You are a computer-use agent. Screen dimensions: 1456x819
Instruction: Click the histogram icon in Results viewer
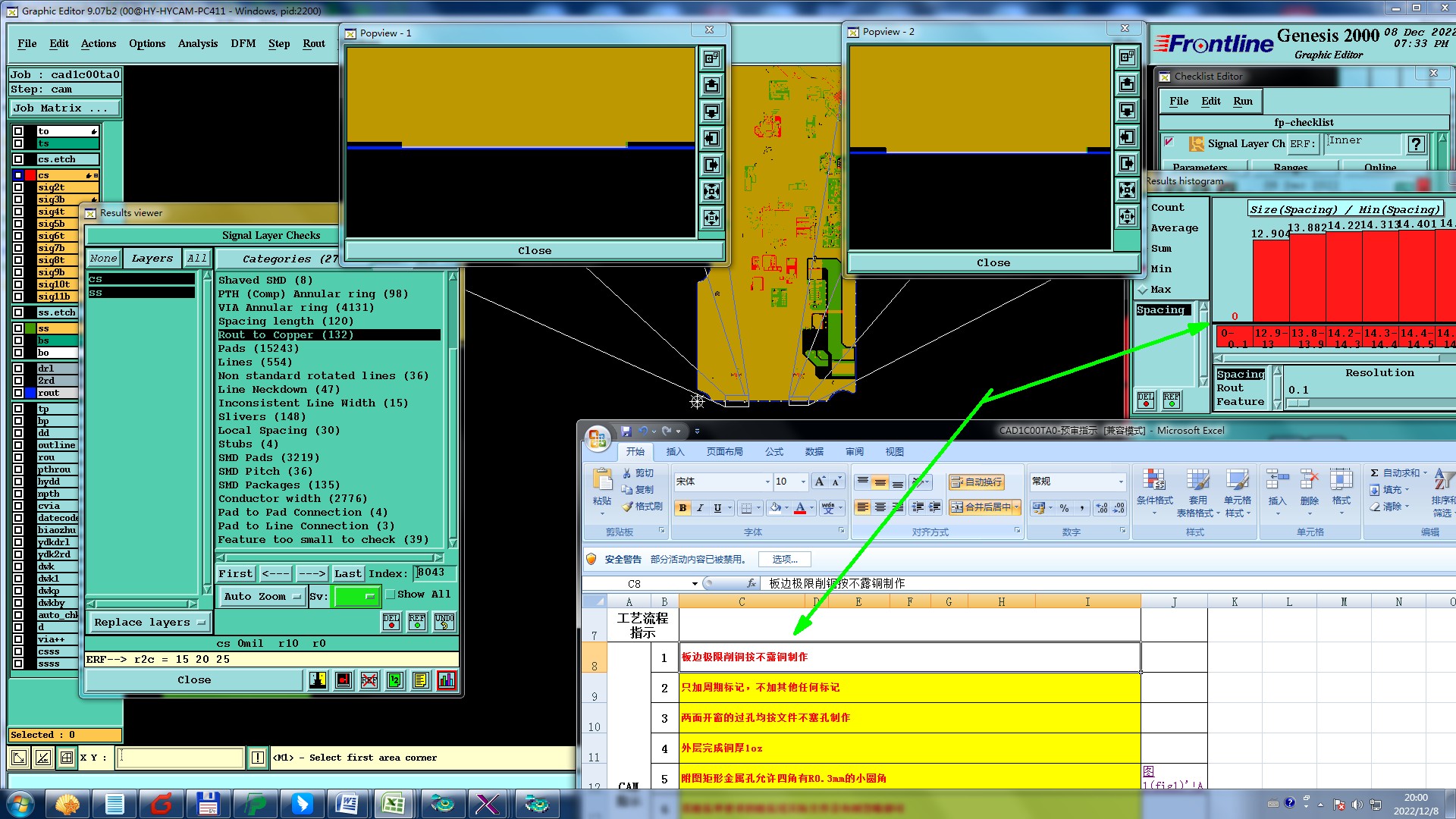(447, 680)
